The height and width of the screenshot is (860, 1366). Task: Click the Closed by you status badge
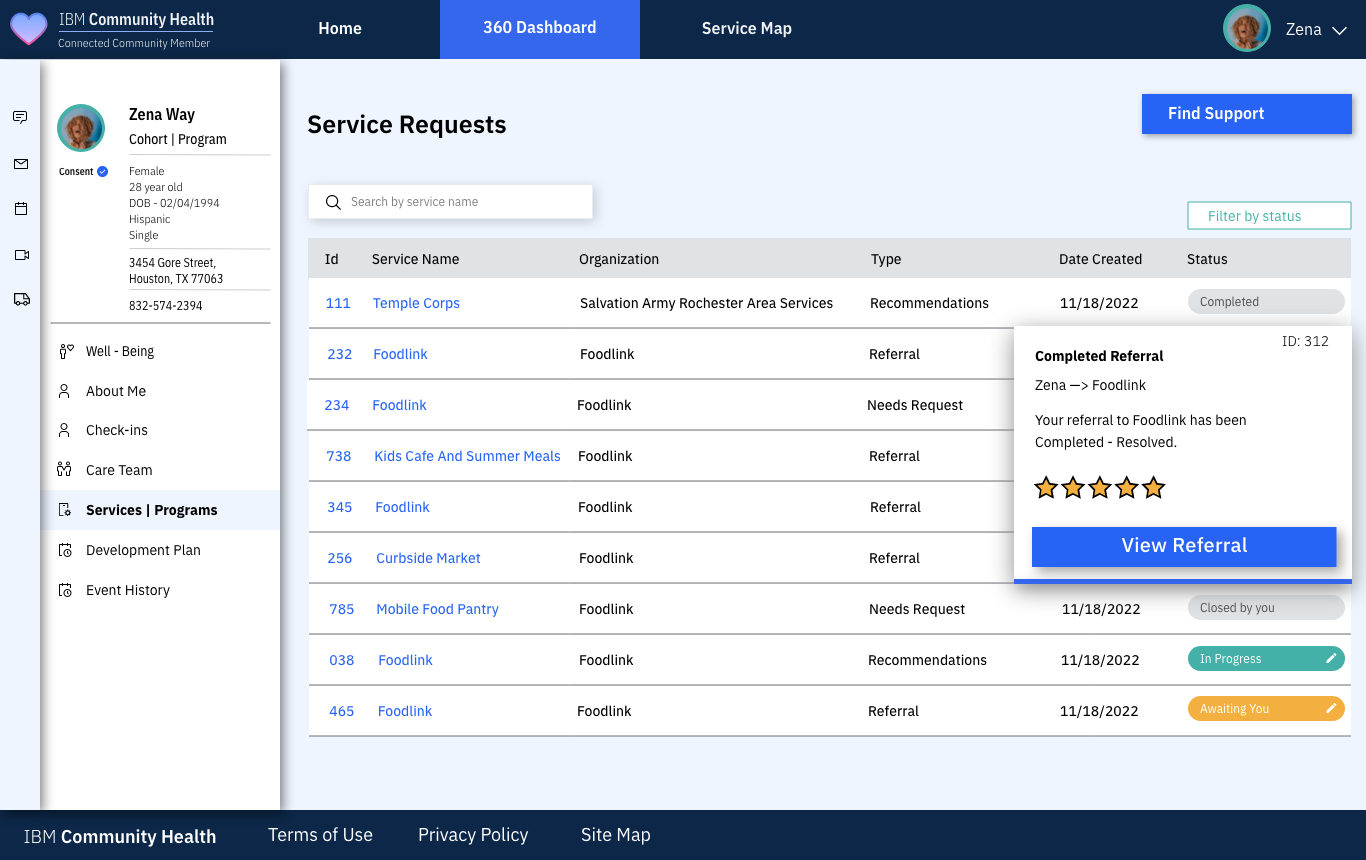tap(1266, 607)
